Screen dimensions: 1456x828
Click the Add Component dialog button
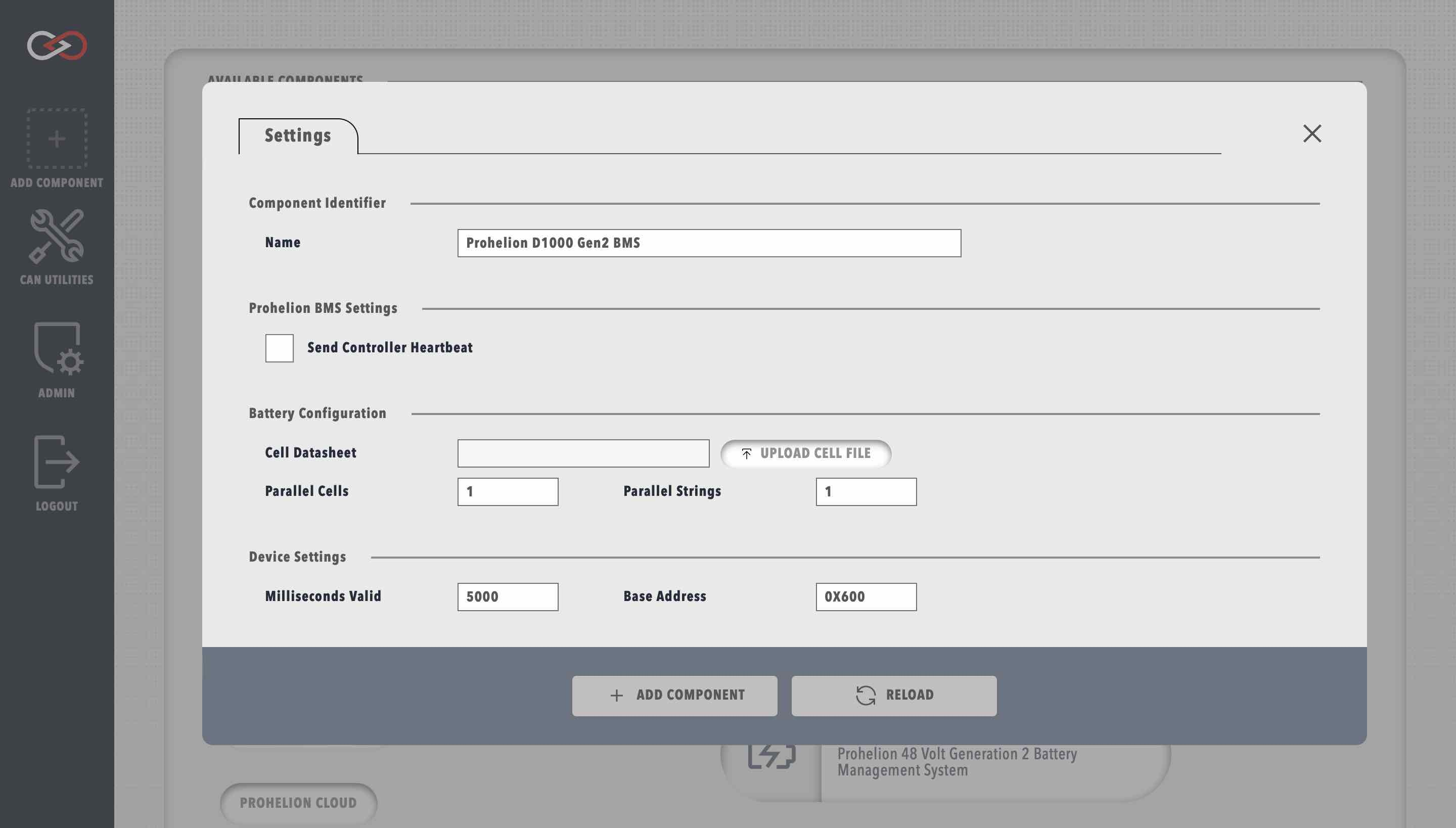click(x=674, y=696)
